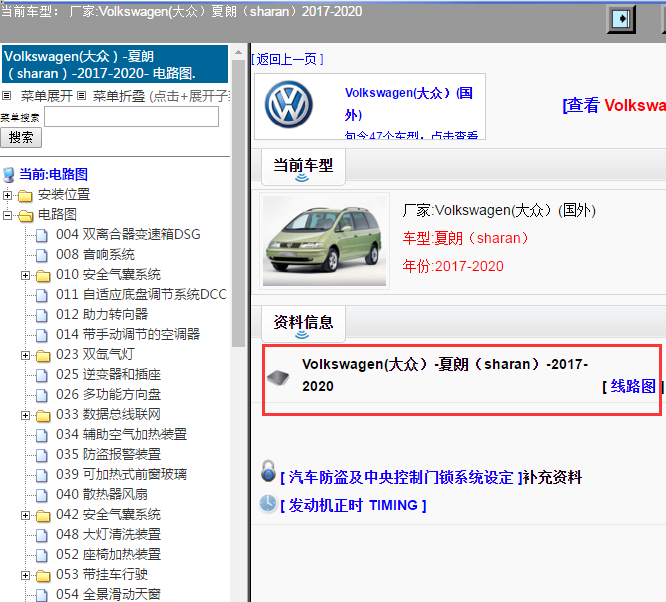Open the Sharan car thumbnail image

tap(325, 241)
